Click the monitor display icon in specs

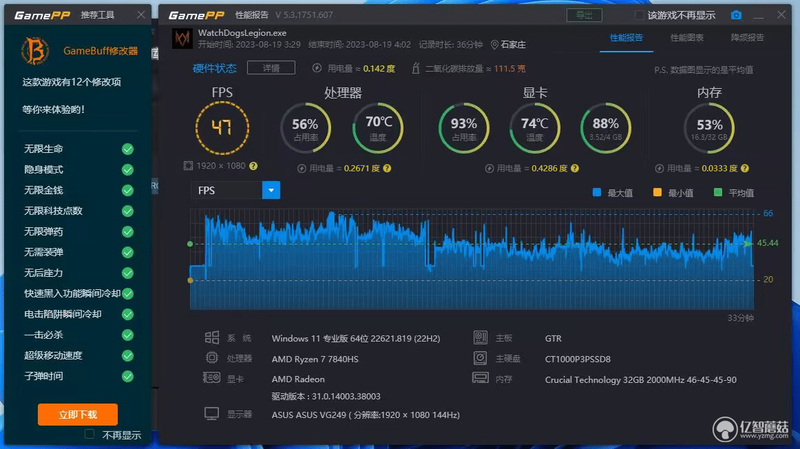coord(212,414)
